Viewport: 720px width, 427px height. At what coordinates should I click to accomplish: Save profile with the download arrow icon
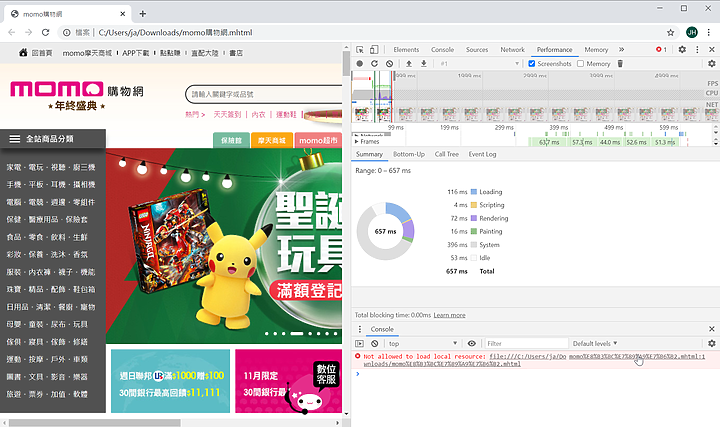423,63
